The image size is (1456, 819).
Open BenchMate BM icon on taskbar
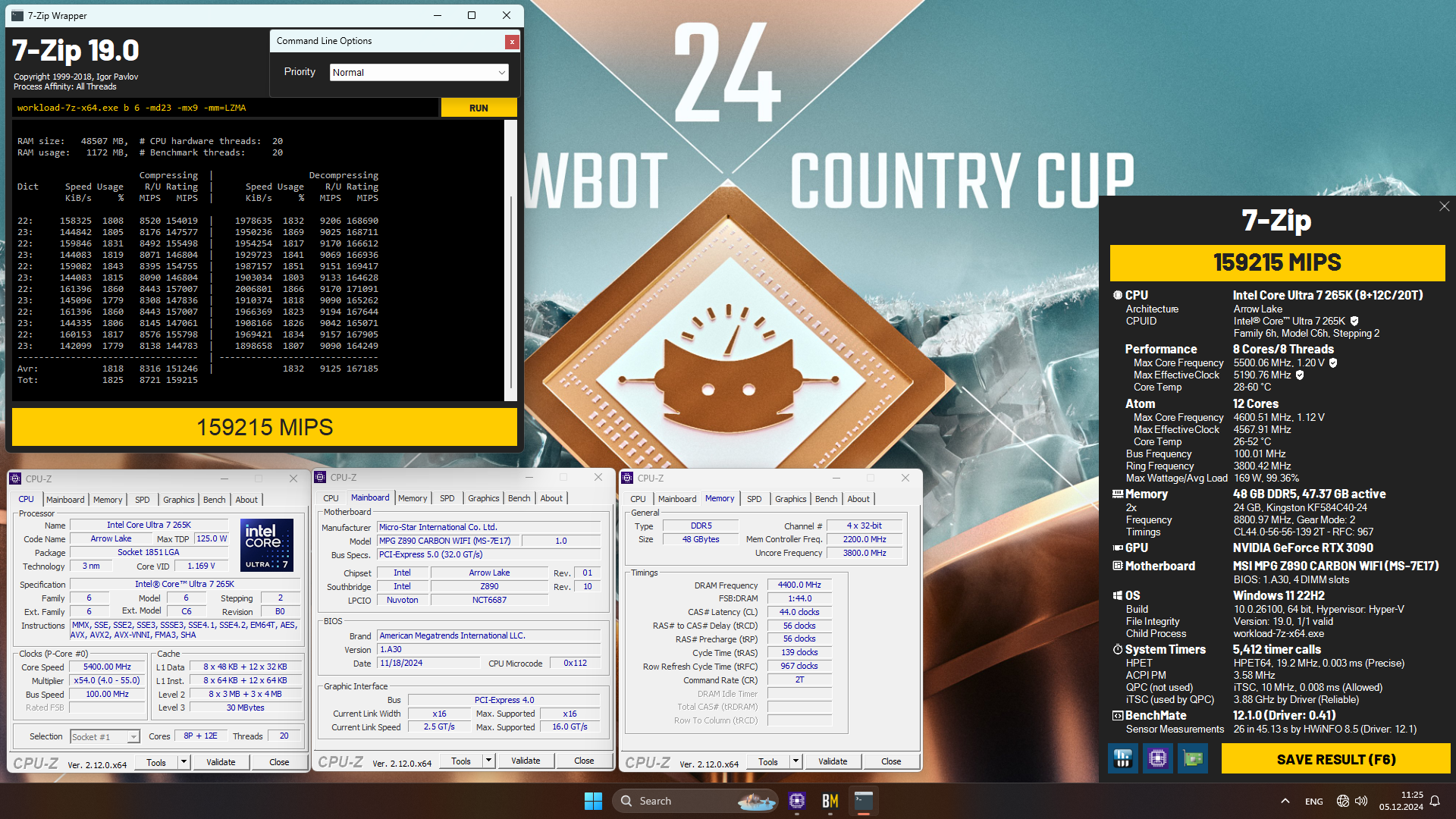click(830, 801)
